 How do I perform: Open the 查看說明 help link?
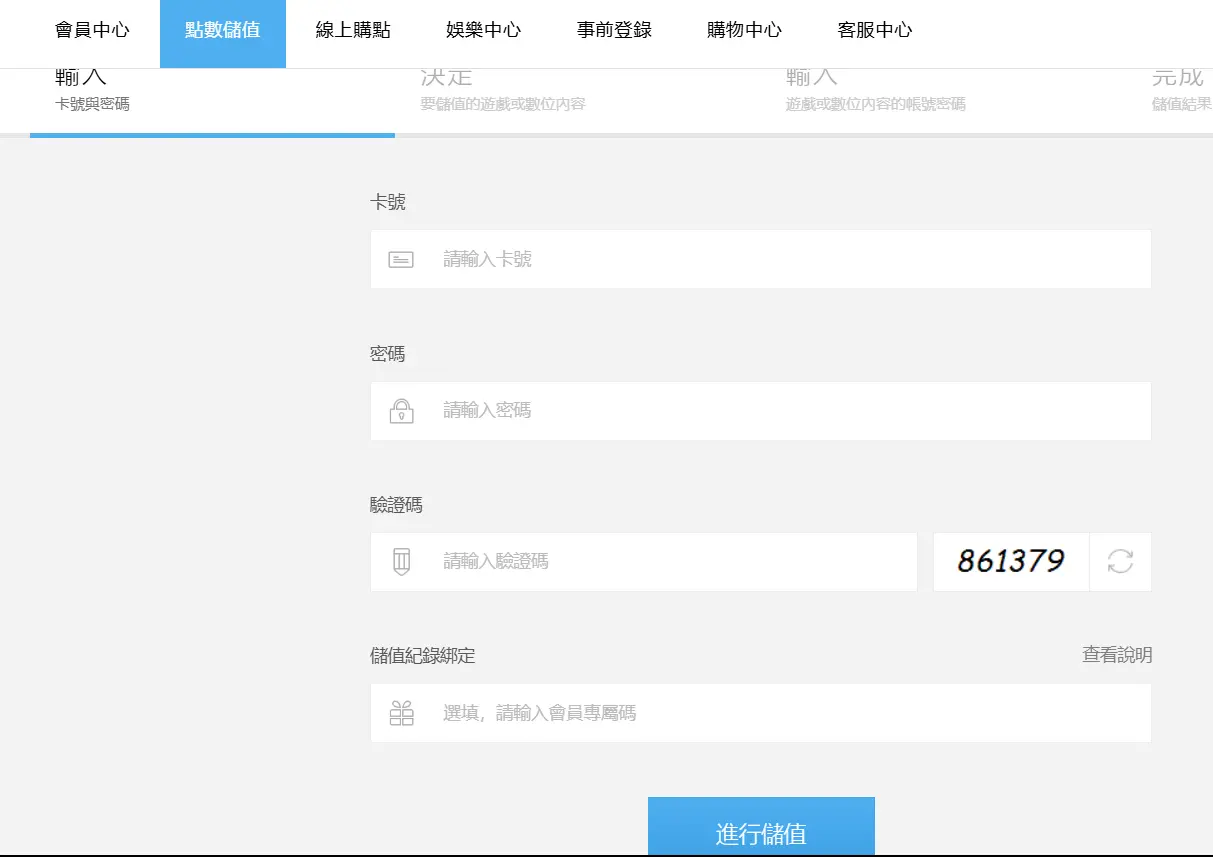tap(1117, 655)
